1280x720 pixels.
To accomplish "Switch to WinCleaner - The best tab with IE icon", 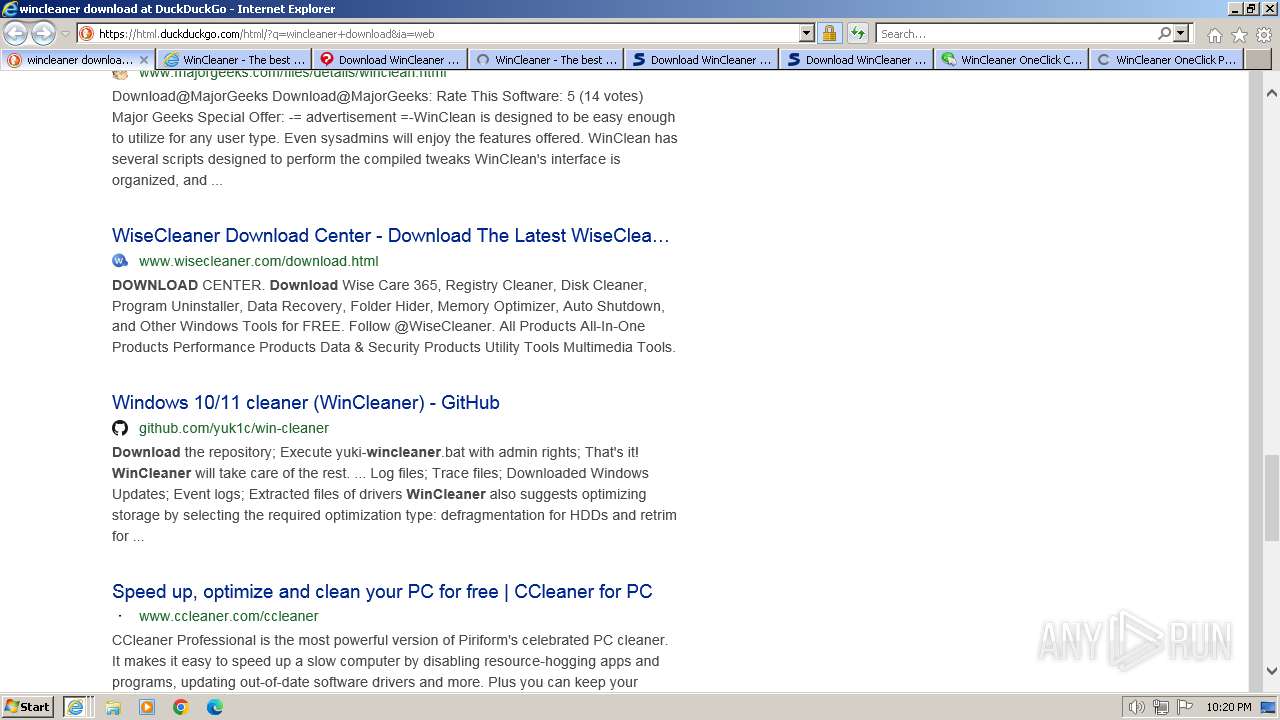I will [x=234, y=60].
